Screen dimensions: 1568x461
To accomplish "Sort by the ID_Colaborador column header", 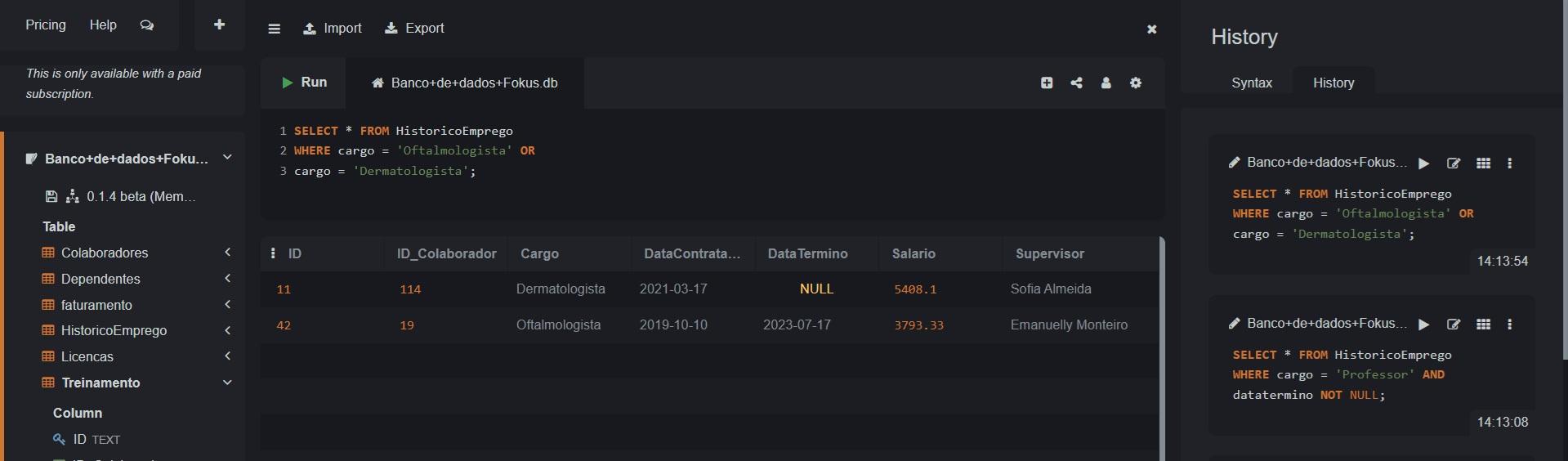I will click(x=446, y=253).
